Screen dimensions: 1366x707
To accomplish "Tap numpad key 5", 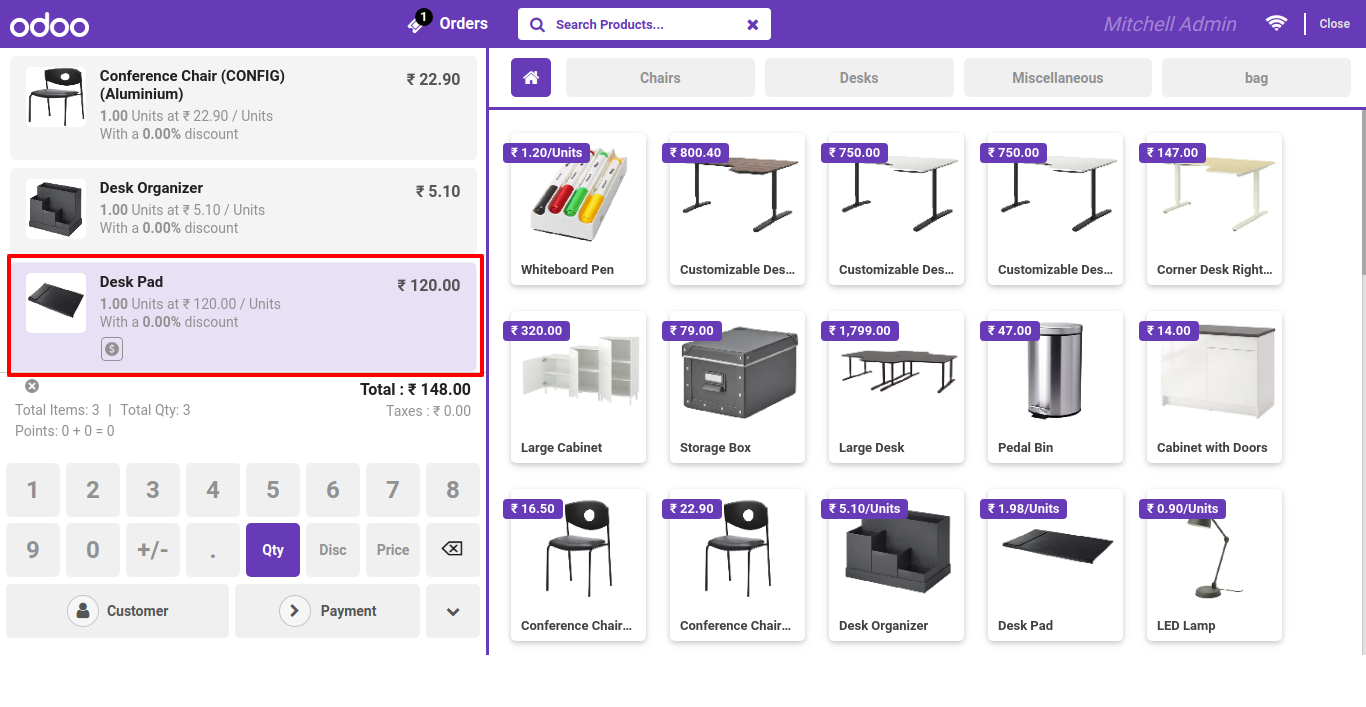I will pyautogui.click(x=273, y=490).
